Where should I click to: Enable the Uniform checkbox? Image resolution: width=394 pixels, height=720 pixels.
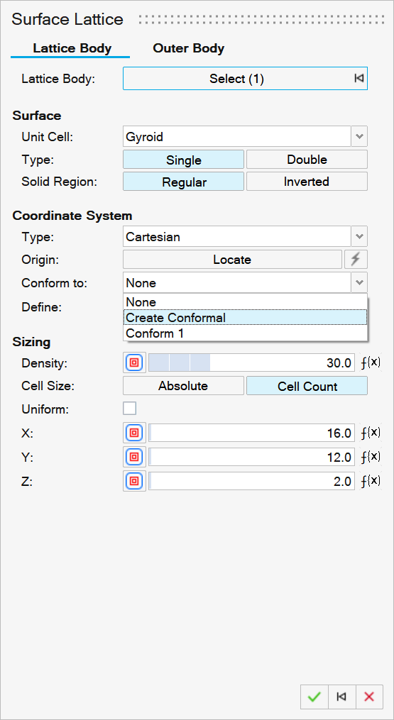(129, 408)
